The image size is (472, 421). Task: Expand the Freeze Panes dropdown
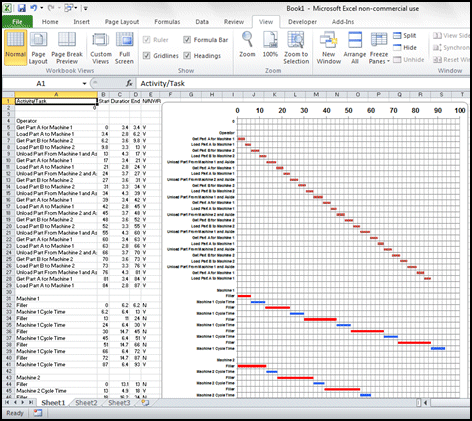click(379, 48)
